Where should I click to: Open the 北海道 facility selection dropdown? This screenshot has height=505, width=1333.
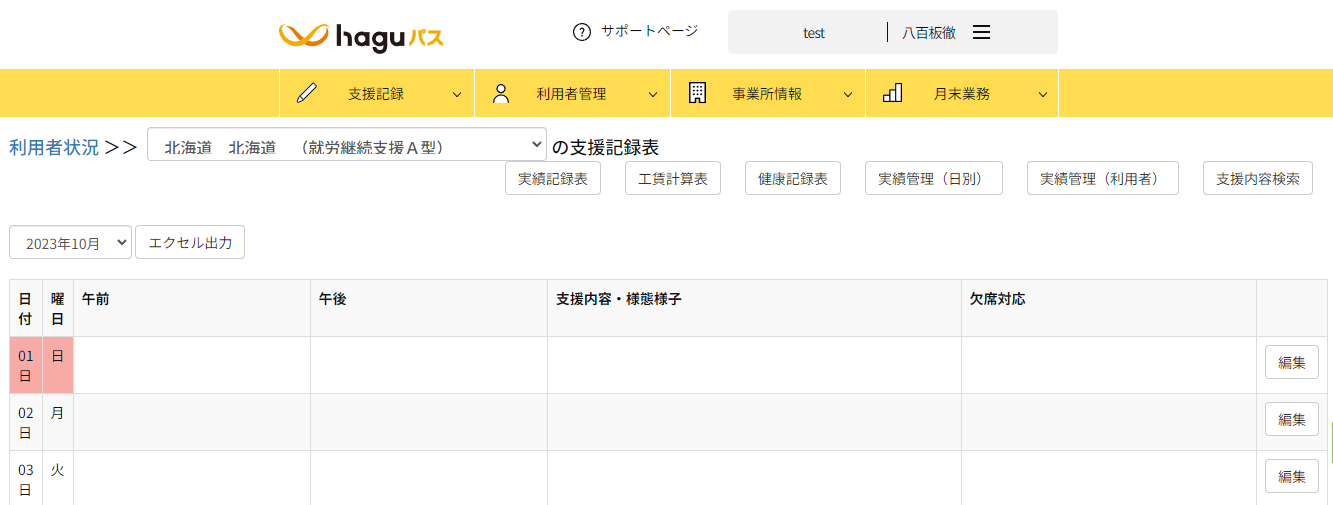click(347, 144)
